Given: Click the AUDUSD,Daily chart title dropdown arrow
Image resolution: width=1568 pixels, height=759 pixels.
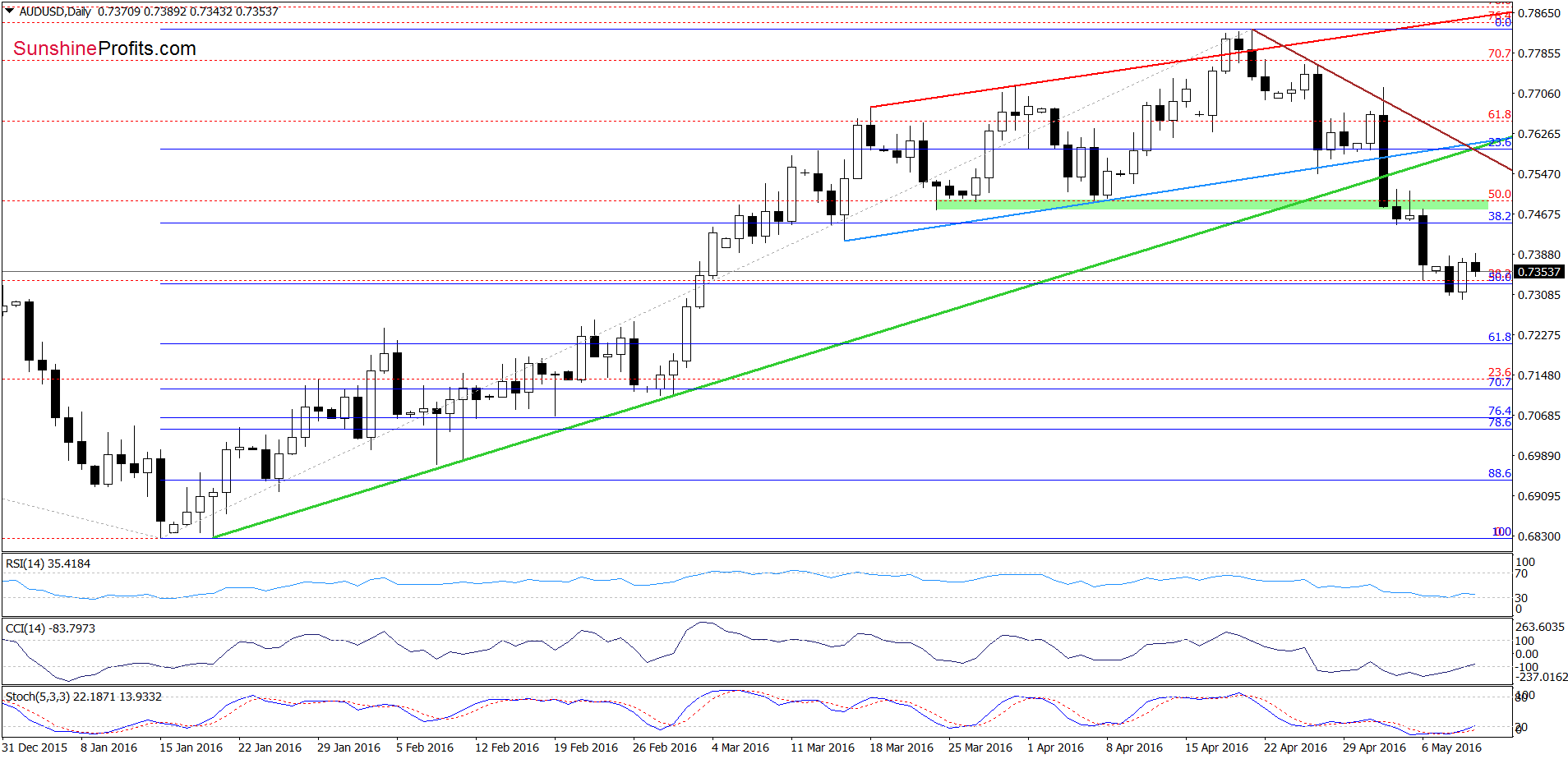Looking at the screenshot, I should click(x=10, y=11).
